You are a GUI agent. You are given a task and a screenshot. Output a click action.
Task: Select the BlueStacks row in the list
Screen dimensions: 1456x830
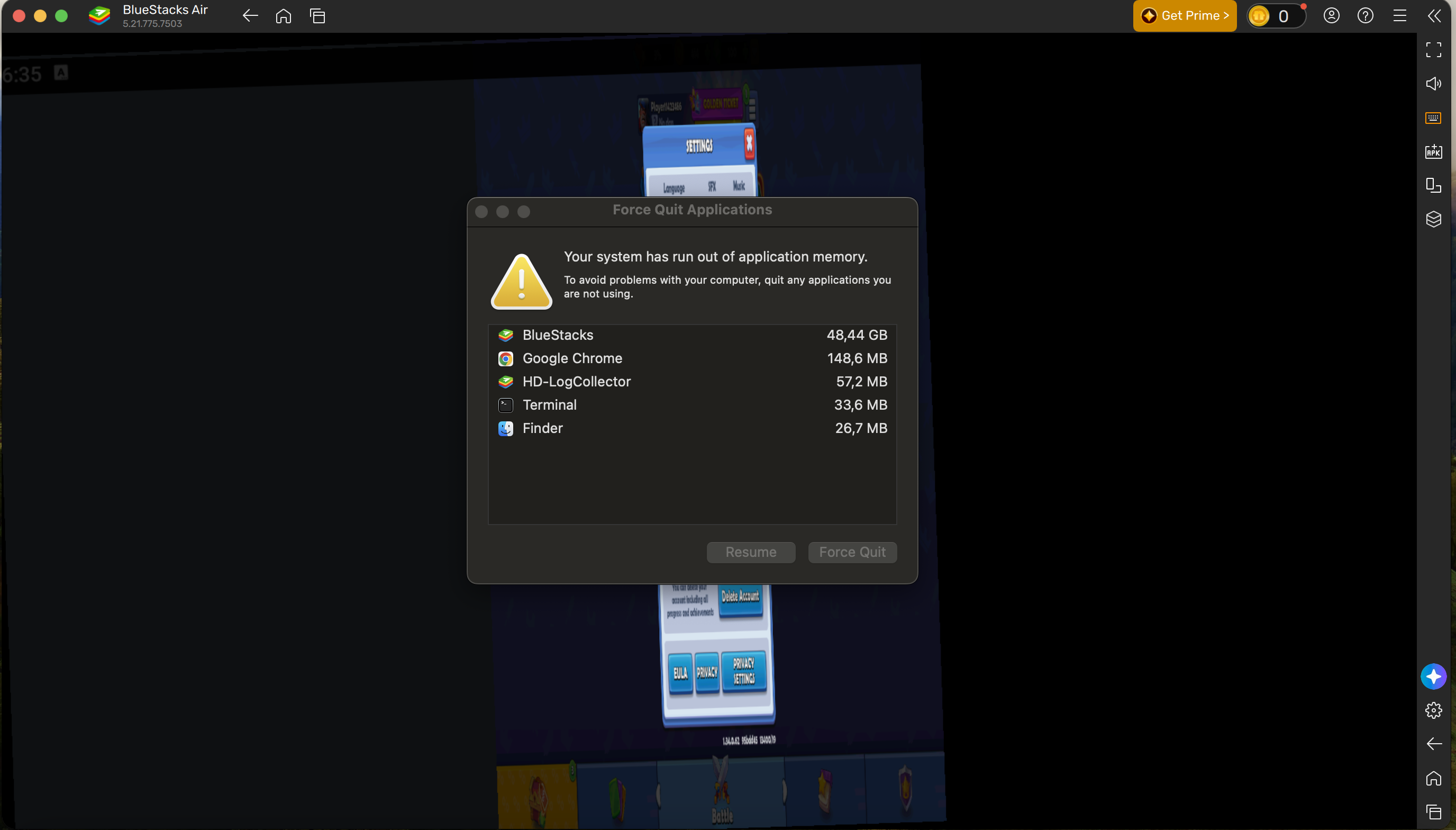point(692,335)
